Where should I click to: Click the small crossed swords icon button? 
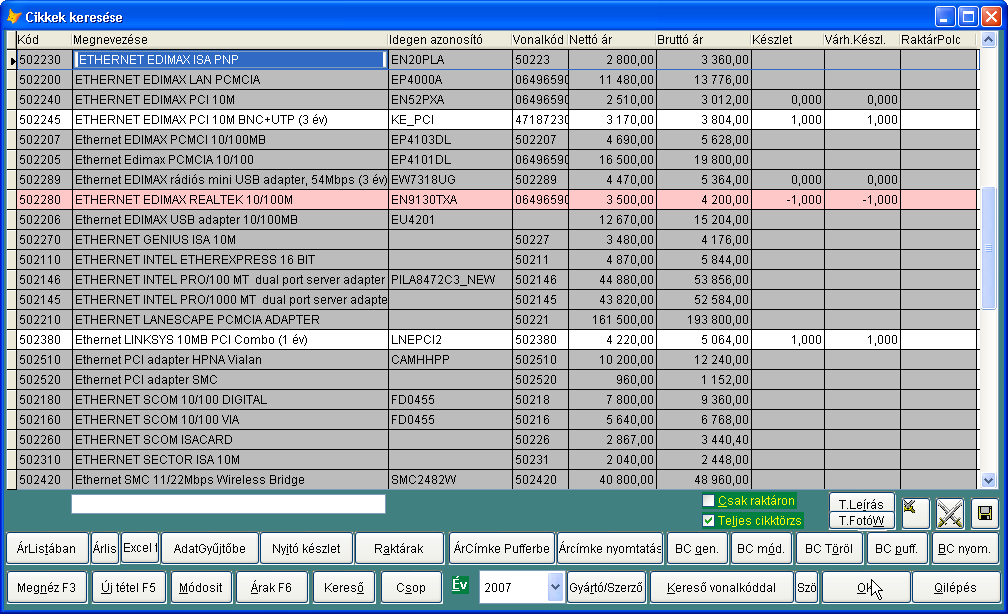point(915,513)
